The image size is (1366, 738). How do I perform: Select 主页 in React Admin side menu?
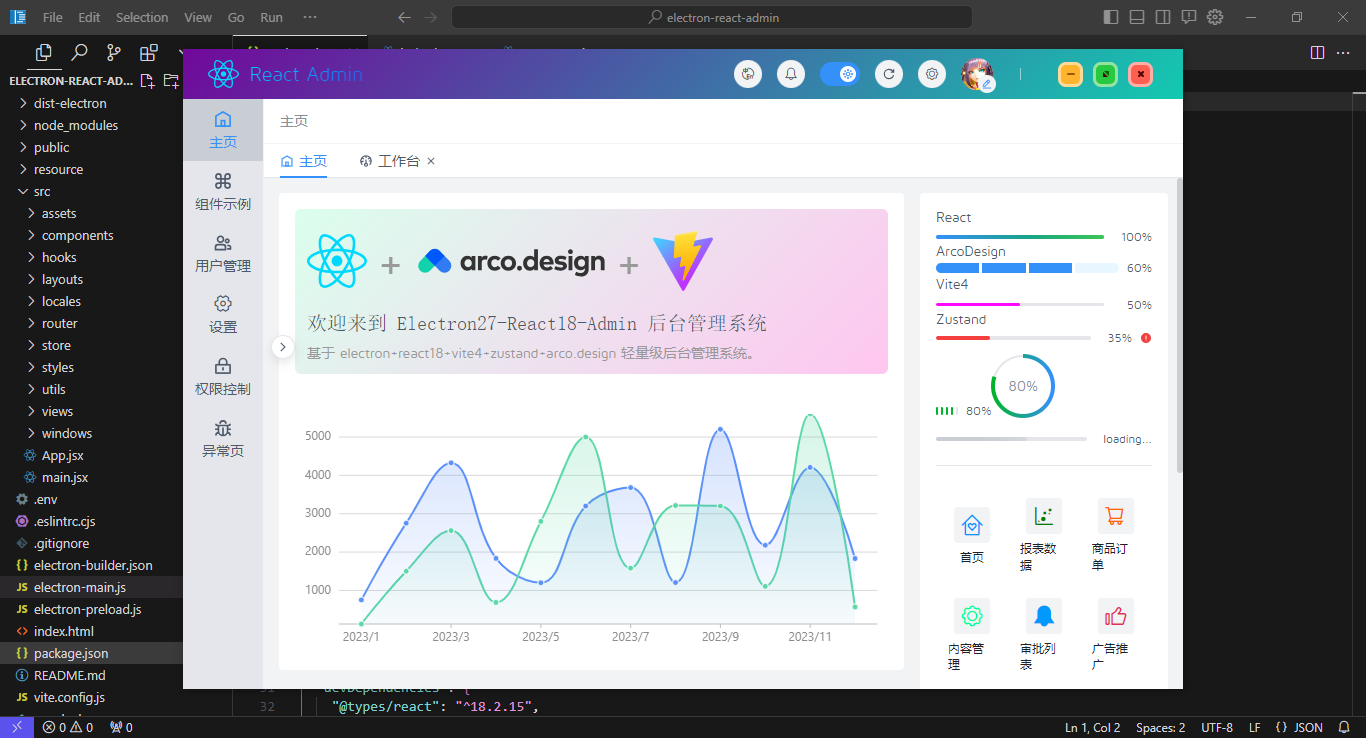click(223, 131)
